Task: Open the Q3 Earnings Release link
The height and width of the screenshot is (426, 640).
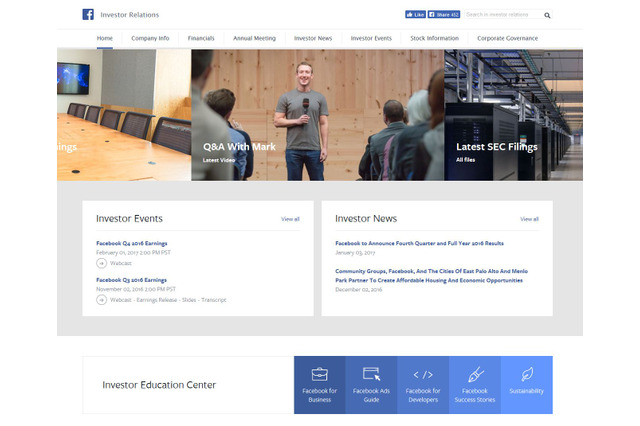Action: coord(157,300)
